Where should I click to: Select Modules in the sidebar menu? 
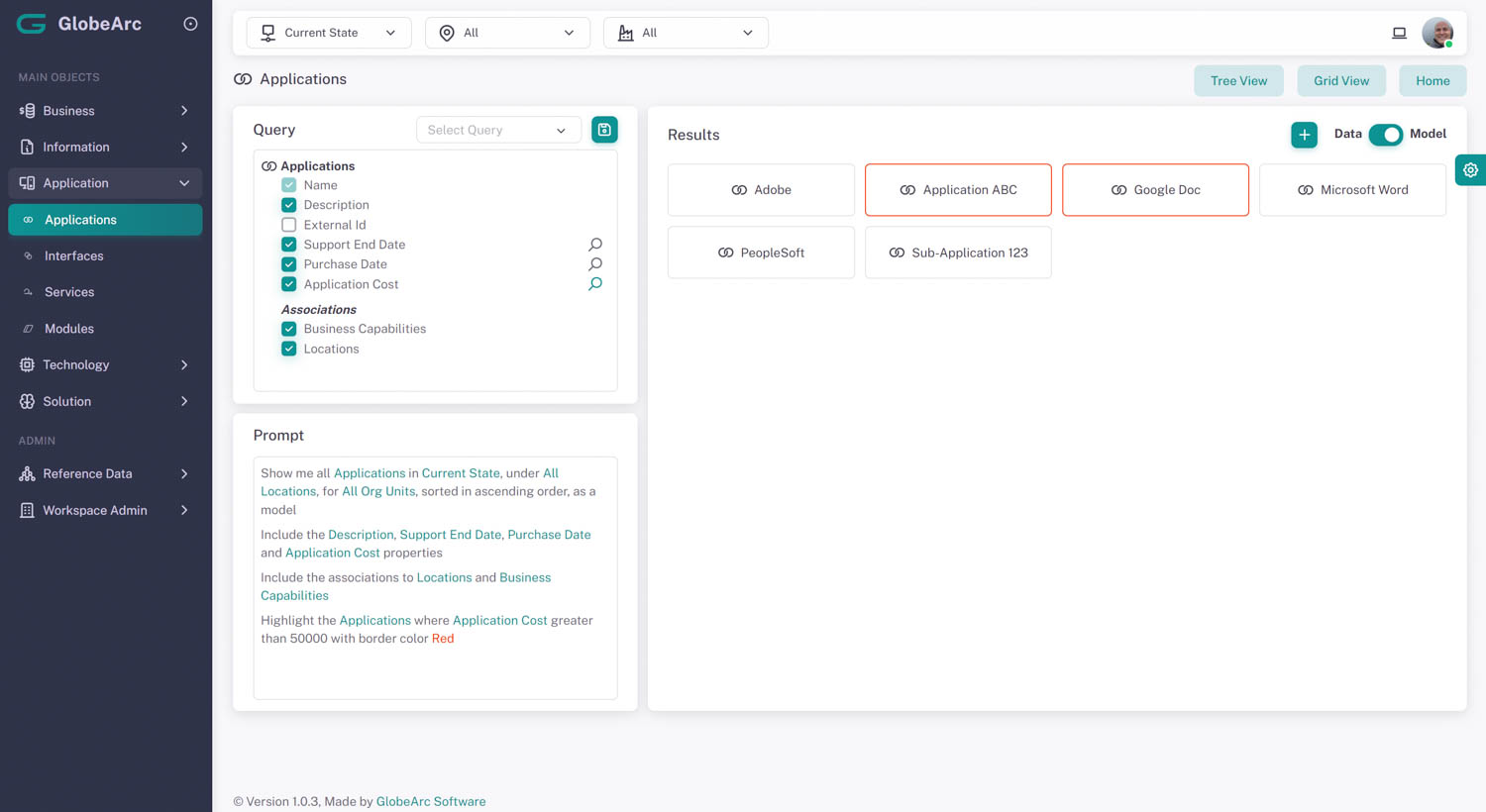[x=69, y=329]
